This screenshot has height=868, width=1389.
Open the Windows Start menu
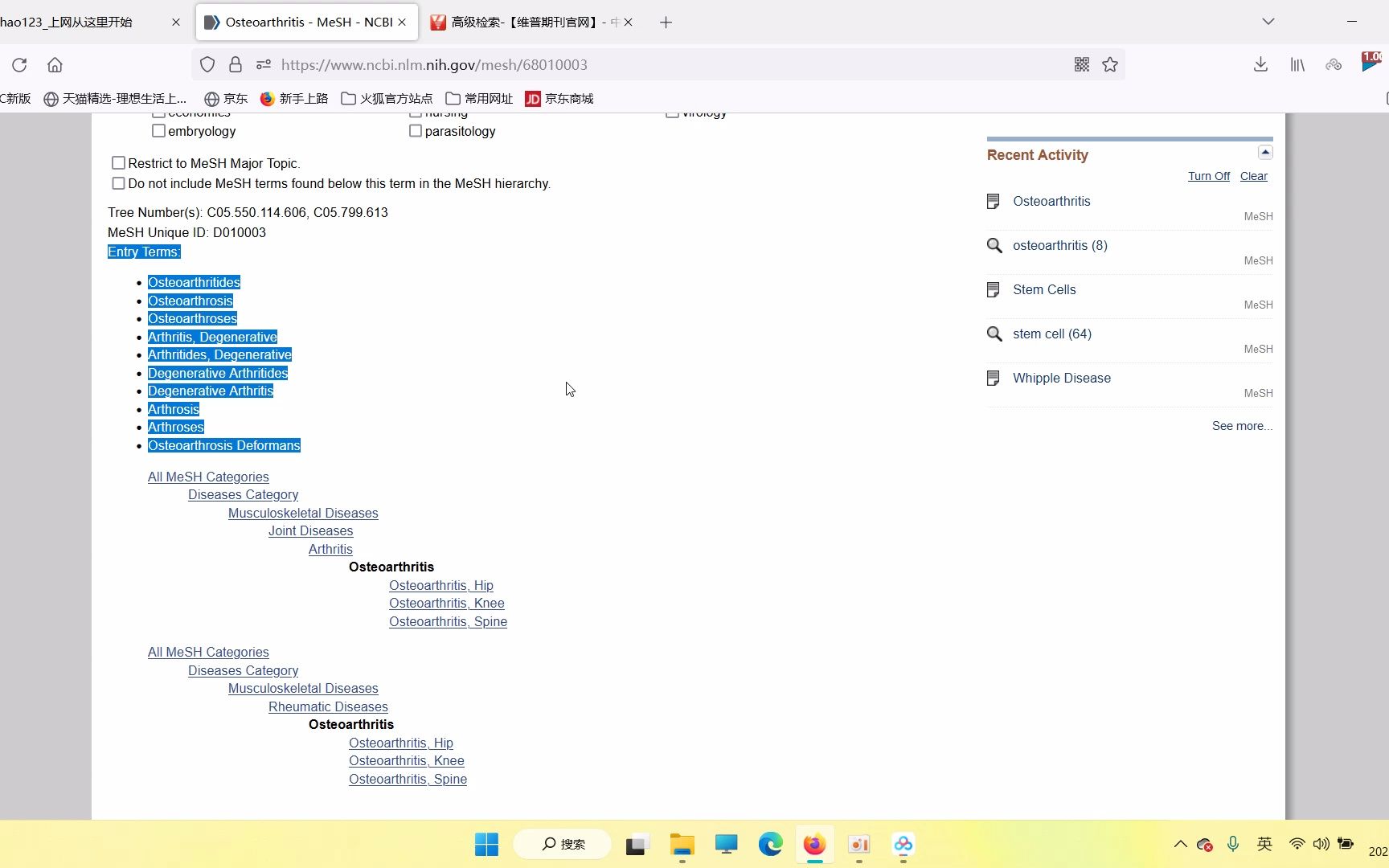click(x=486, y=845)
